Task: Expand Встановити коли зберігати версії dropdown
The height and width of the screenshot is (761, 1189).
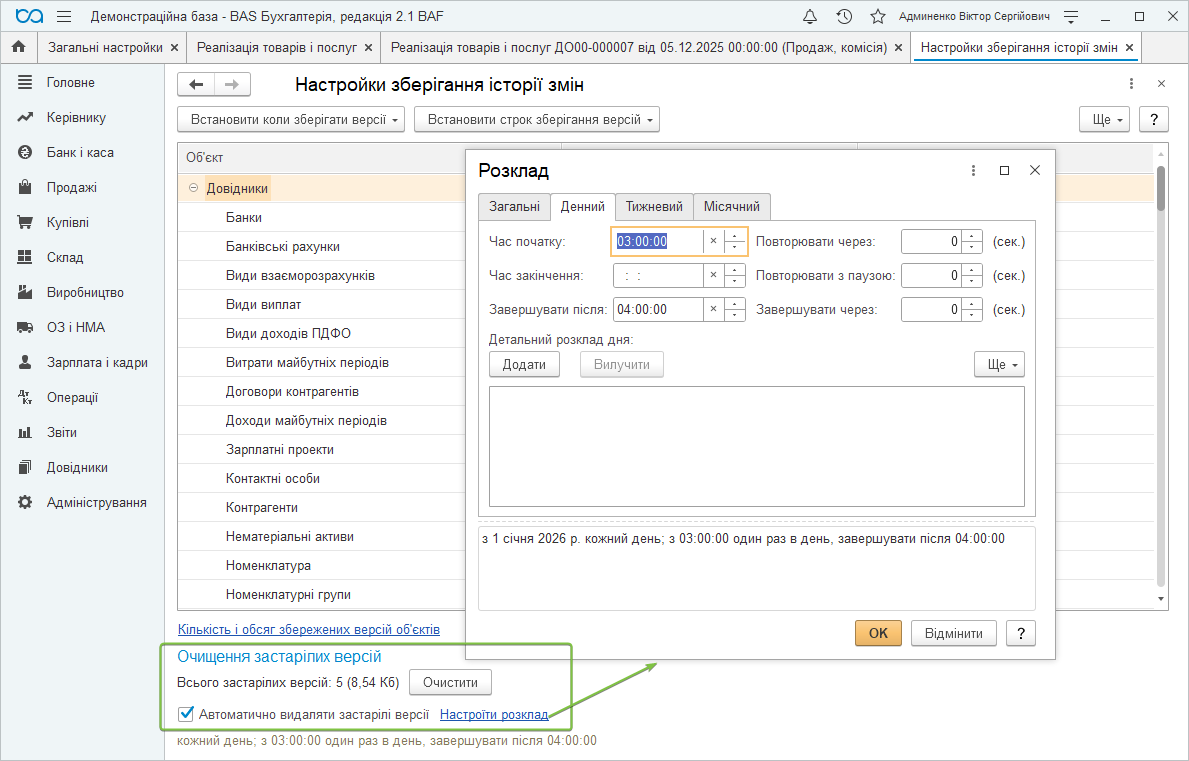Action: pos(291,120)
